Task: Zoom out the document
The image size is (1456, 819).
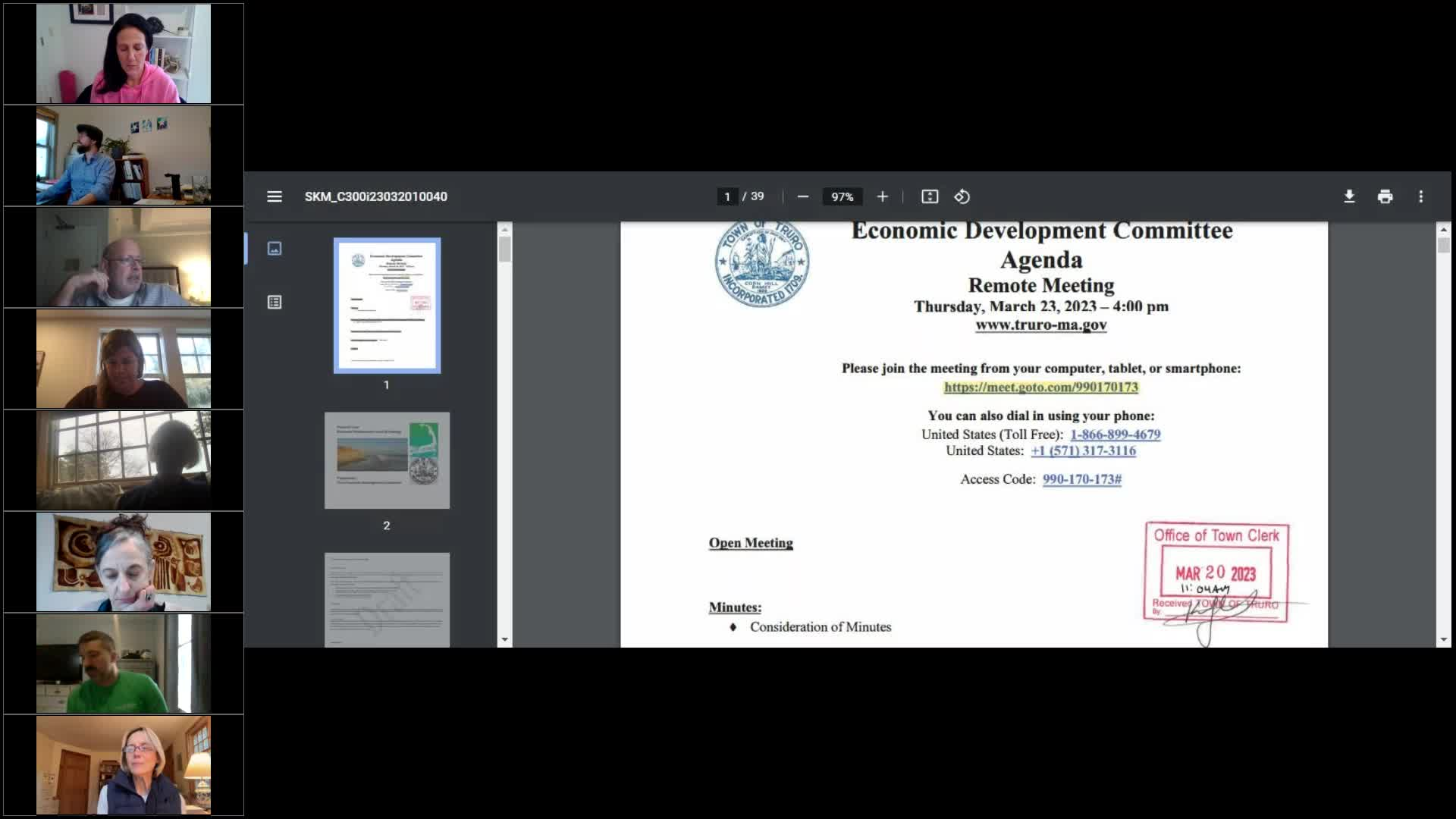Action: point(803,196)
